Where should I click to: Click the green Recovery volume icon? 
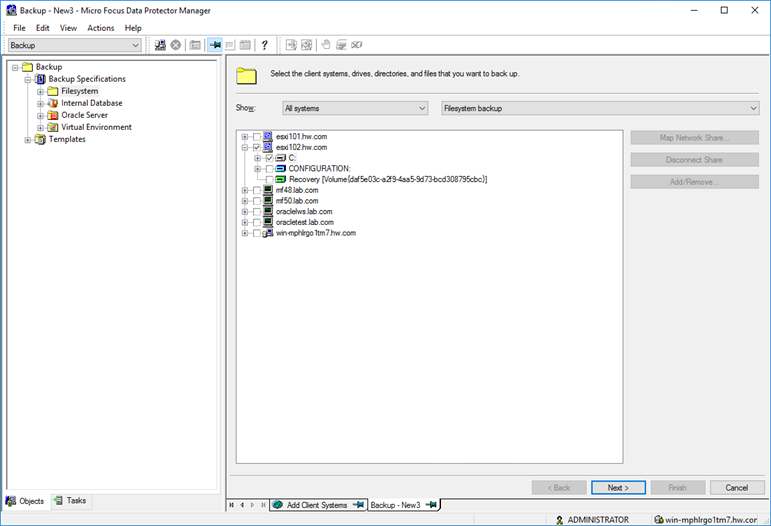[x=281, y=179]
